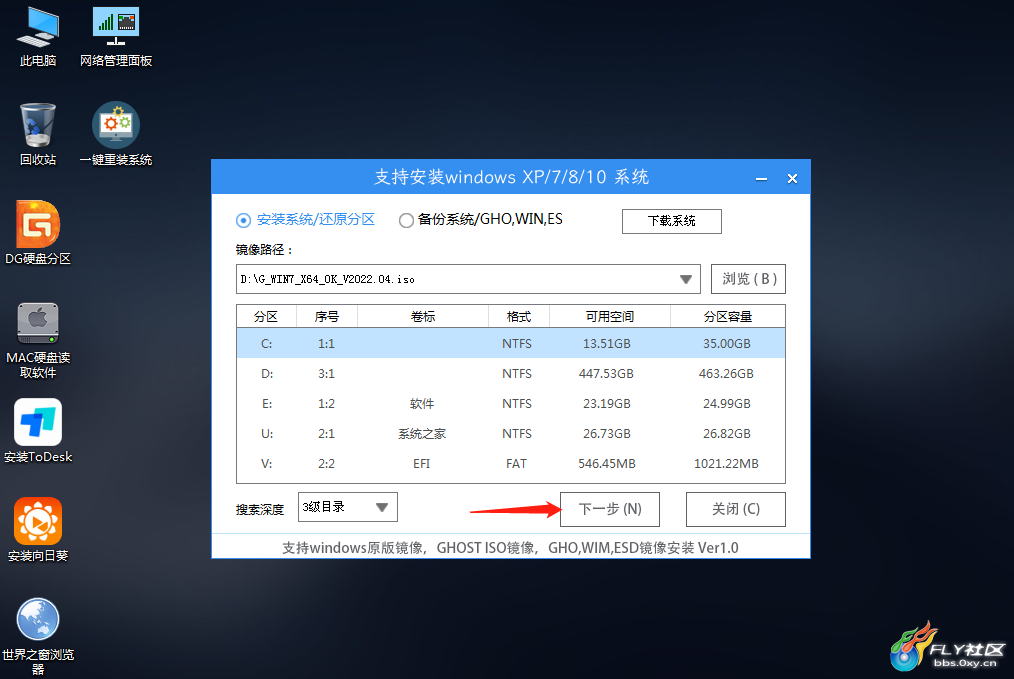Click the 关闭 (C) button
This screenshot has width=1014, height=679.
[736, 509]
